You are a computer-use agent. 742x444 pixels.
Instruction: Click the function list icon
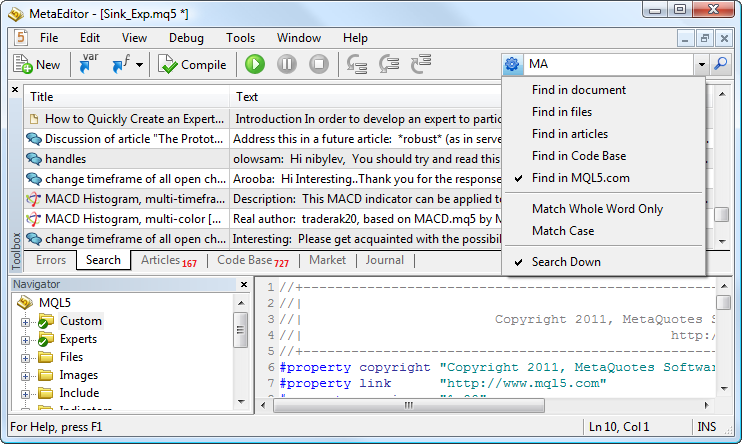click(121, 63)
